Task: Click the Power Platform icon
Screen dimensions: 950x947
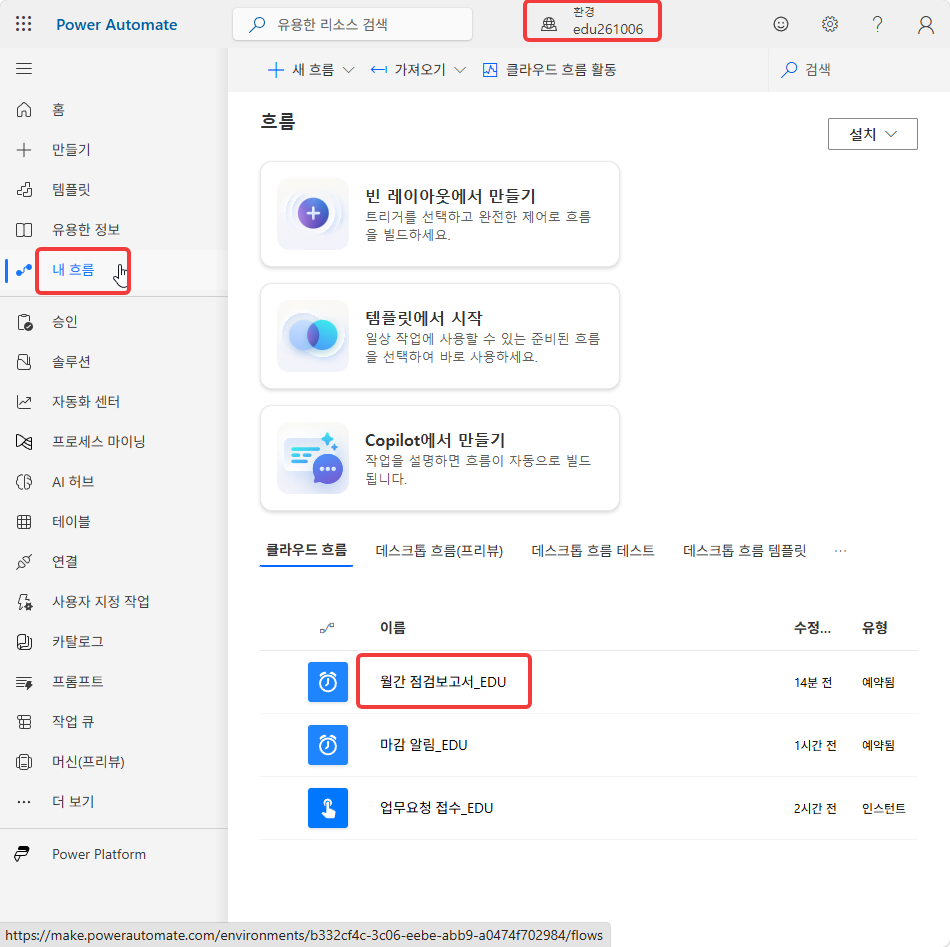Action: 22,854
